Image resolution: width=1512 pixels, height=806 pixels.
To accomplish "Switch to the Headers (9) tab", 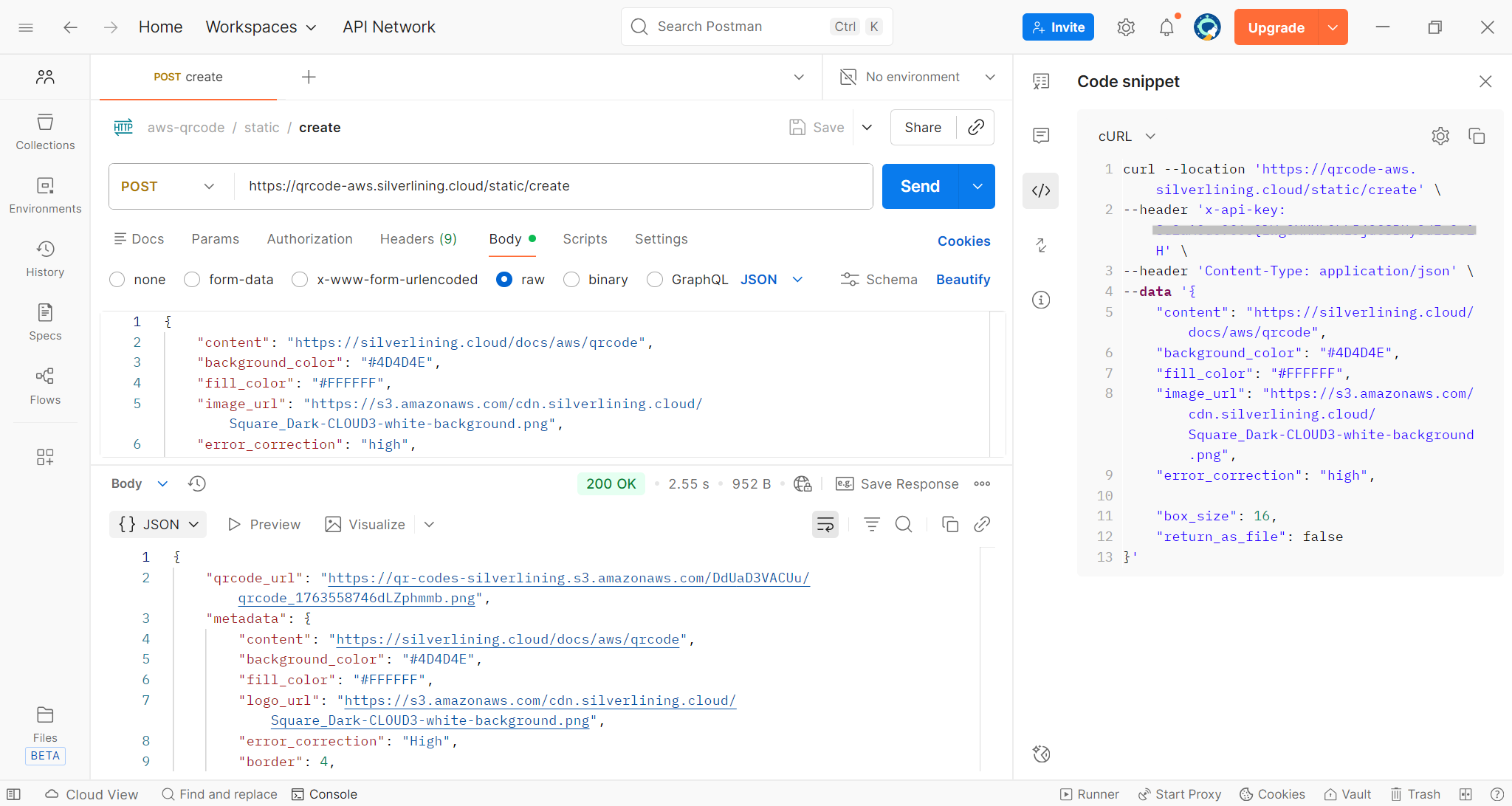I will (x=418, y=239).
